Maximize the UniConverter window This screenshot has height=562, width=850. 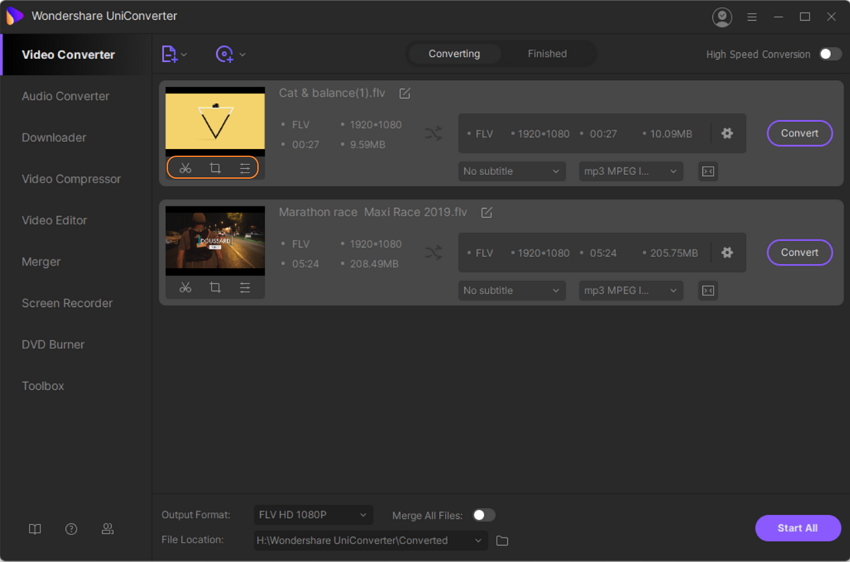(805, 17)
